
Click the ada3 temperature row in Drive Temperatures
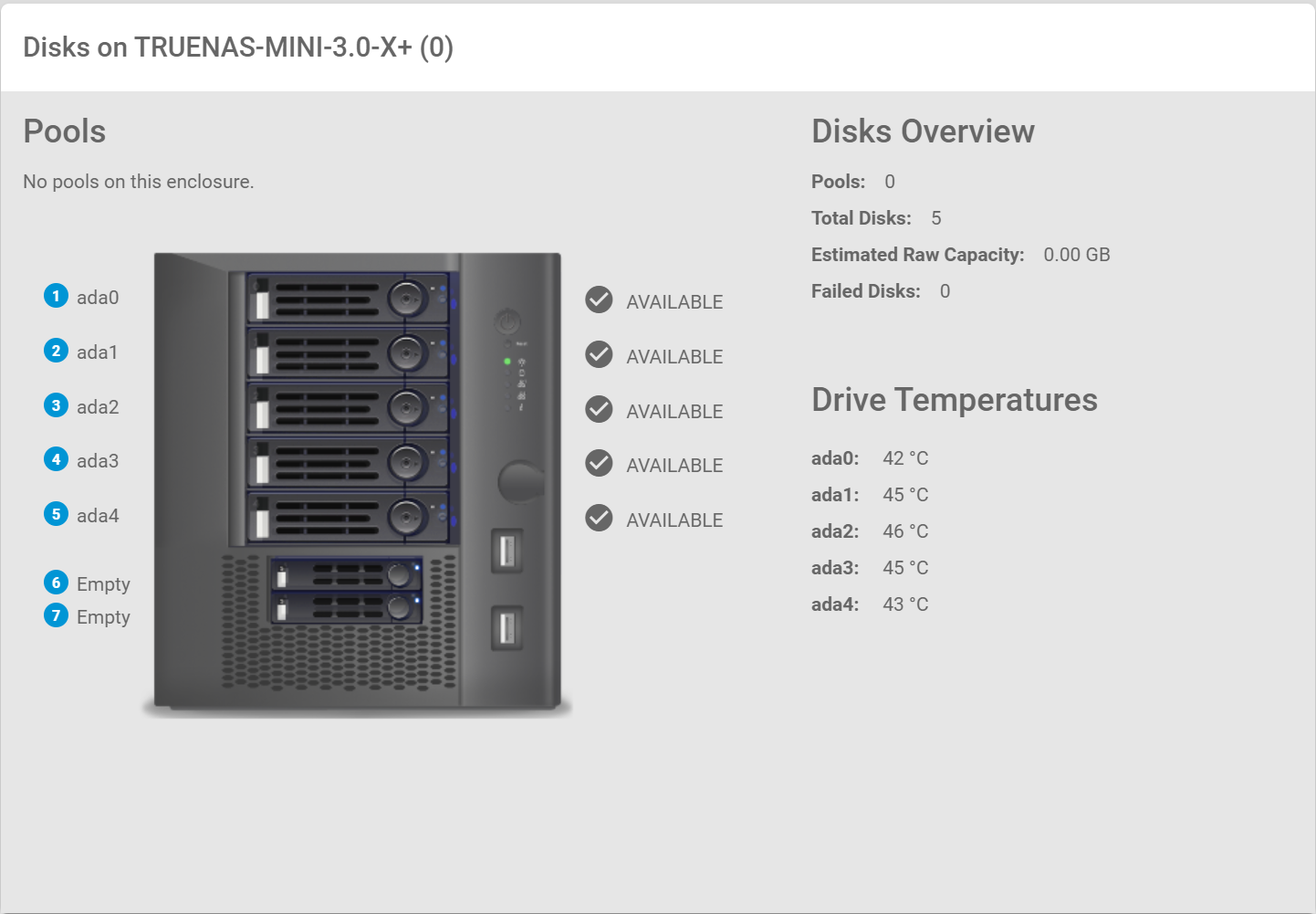pyautogui.click(x=870, y=568)
